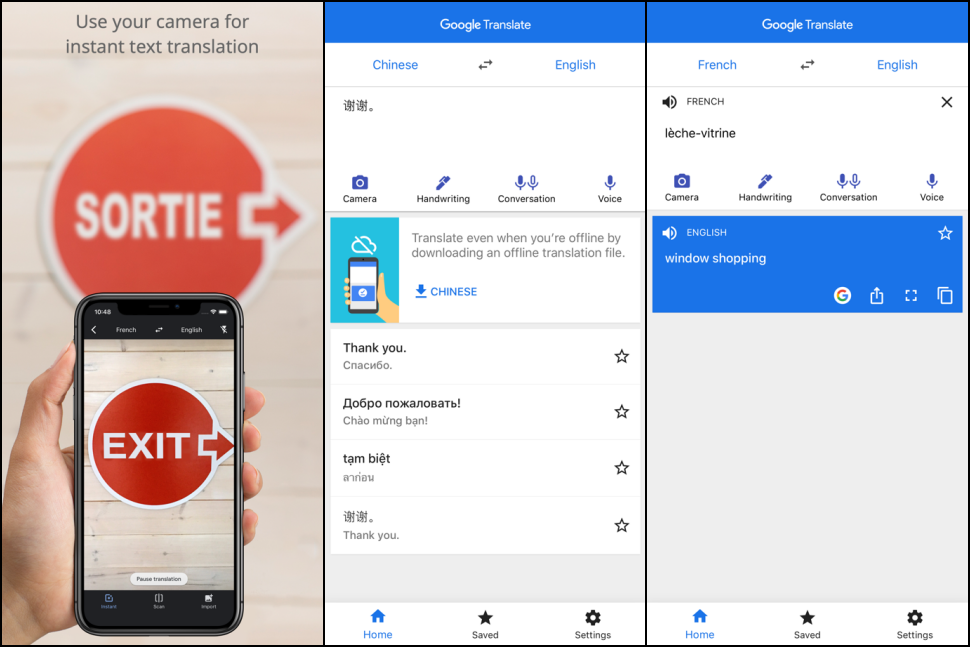The image size is (970, 647).
Task: Tap Pause translation in the phone mockup
Action: (159, 579)
